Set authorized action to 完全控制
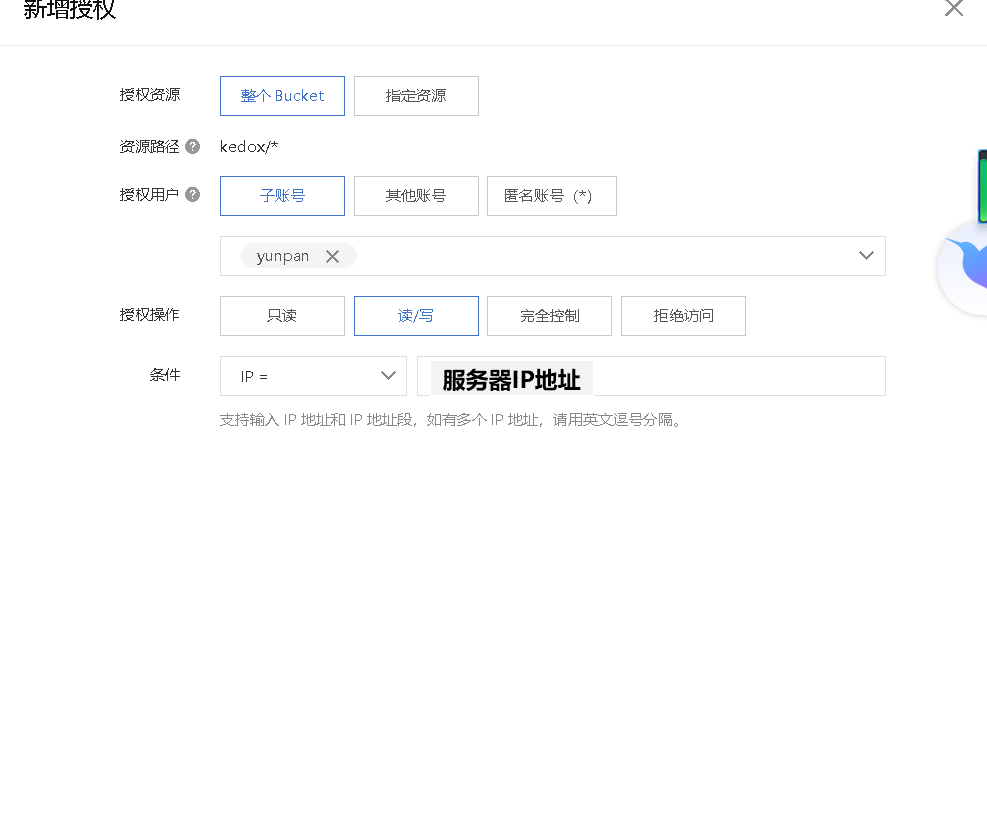Image resolution: width=987 pixels, height=821 pixels. tap(549, 316)
